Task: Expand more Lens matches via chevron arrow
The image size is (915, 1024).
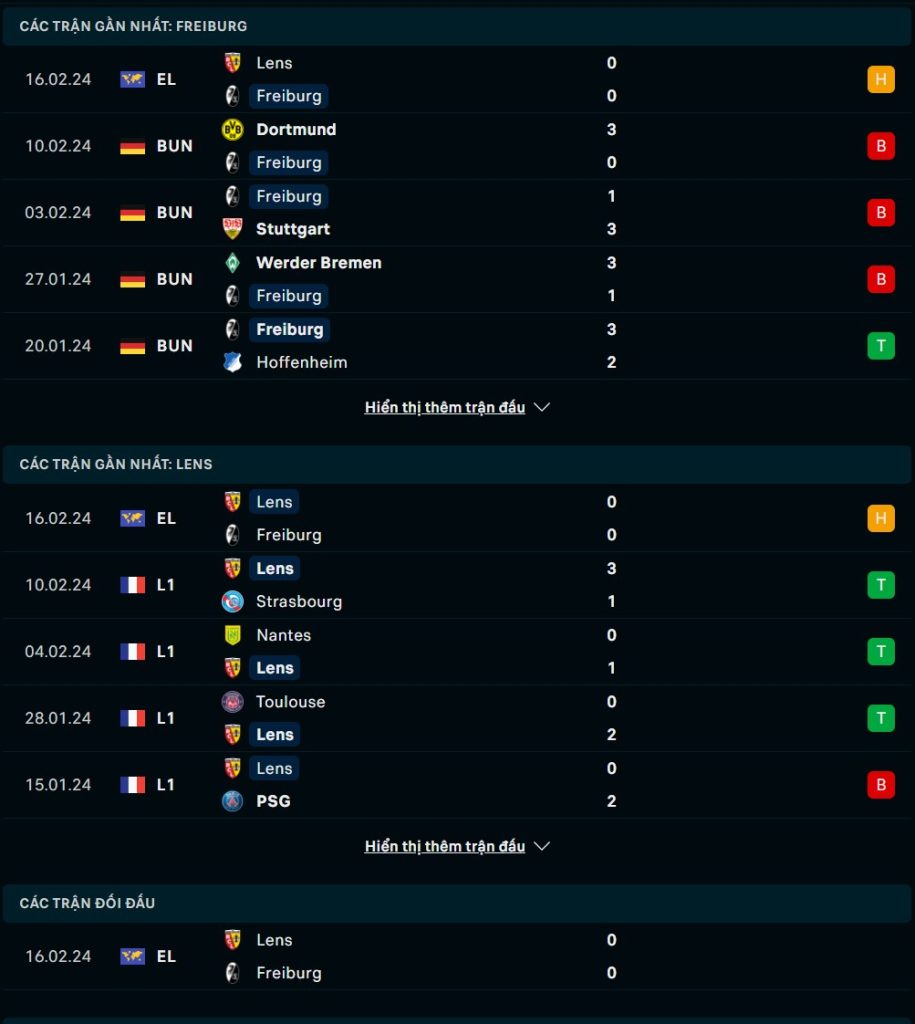Action: (542, 846)
